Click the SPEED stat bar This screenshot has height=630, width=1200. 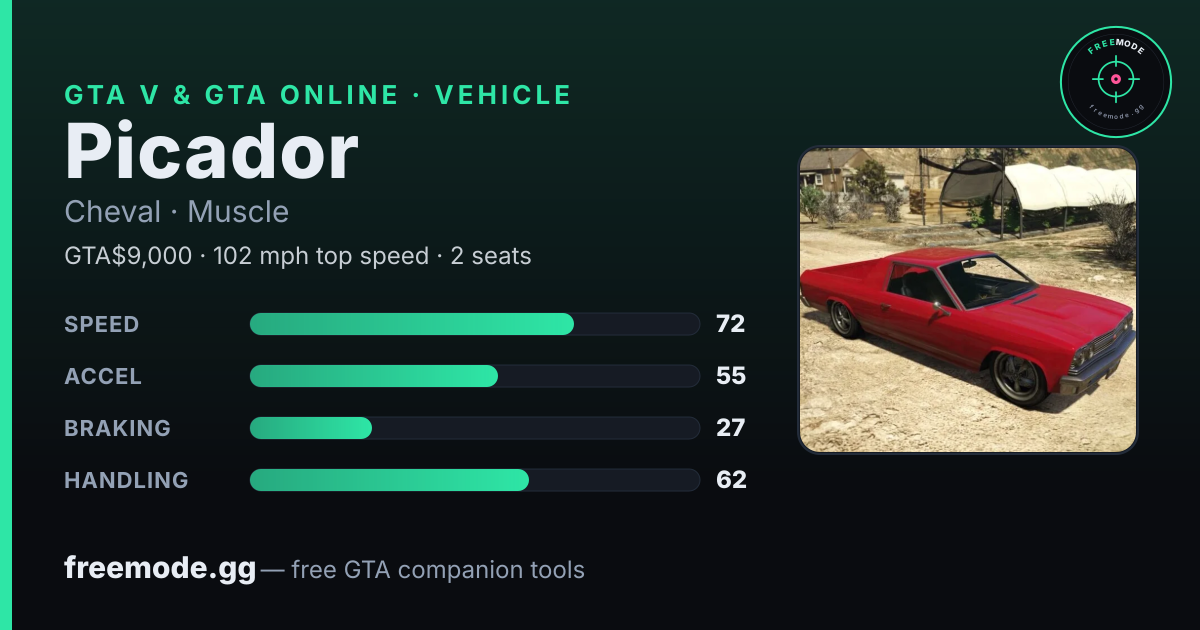click(x=475, y=324)
